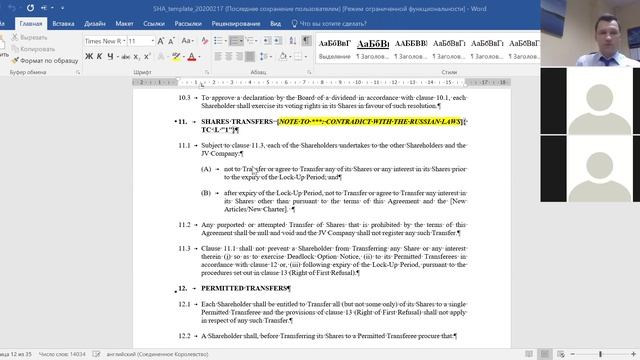Viewport: 640px width, 360px height.
Task: Toggle Bold (Ж) formatting
Action: click(x=89, y=57)
